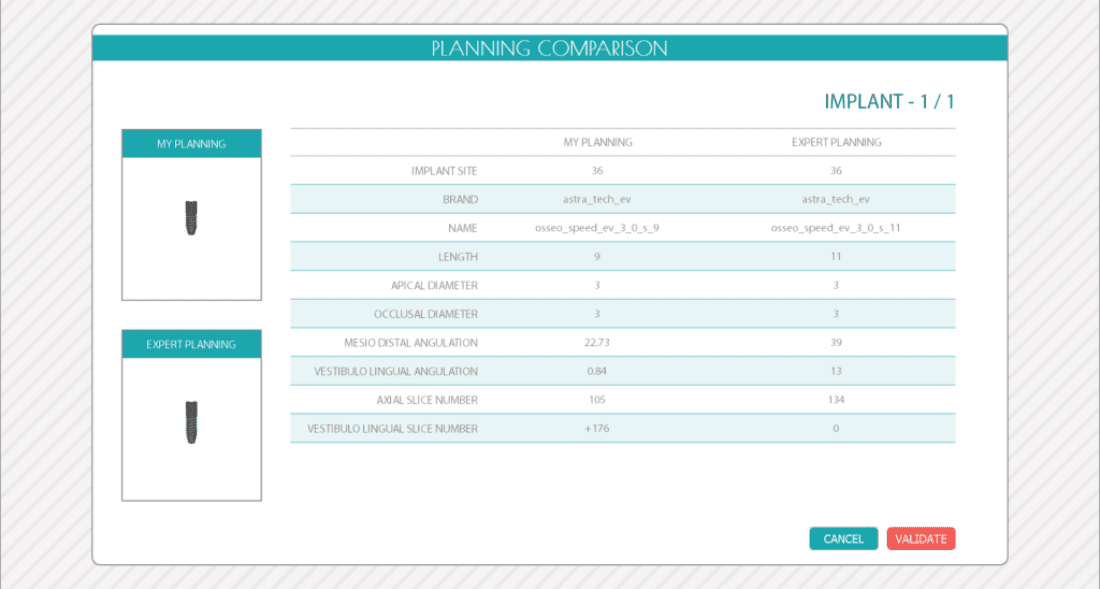Click the Planning Comparison title bar
This screenshot has width=1100, height=589.
pos(550,48)
